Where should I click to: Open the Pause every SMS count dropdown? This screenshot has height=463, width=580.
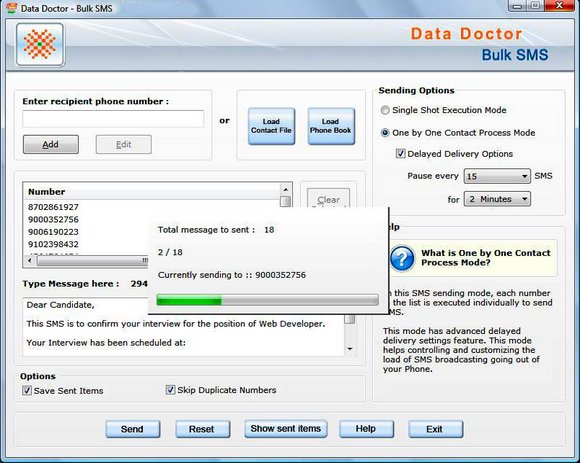(497, 176)
